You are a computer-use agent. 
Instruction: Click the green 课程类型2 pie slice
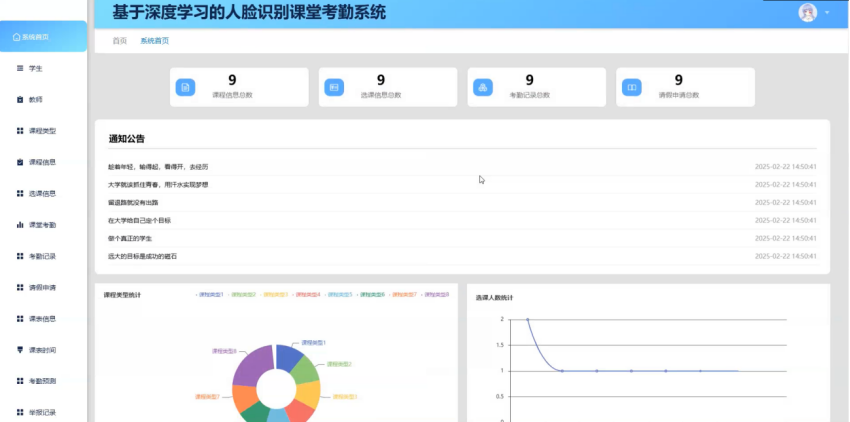[x=306, y=370]
